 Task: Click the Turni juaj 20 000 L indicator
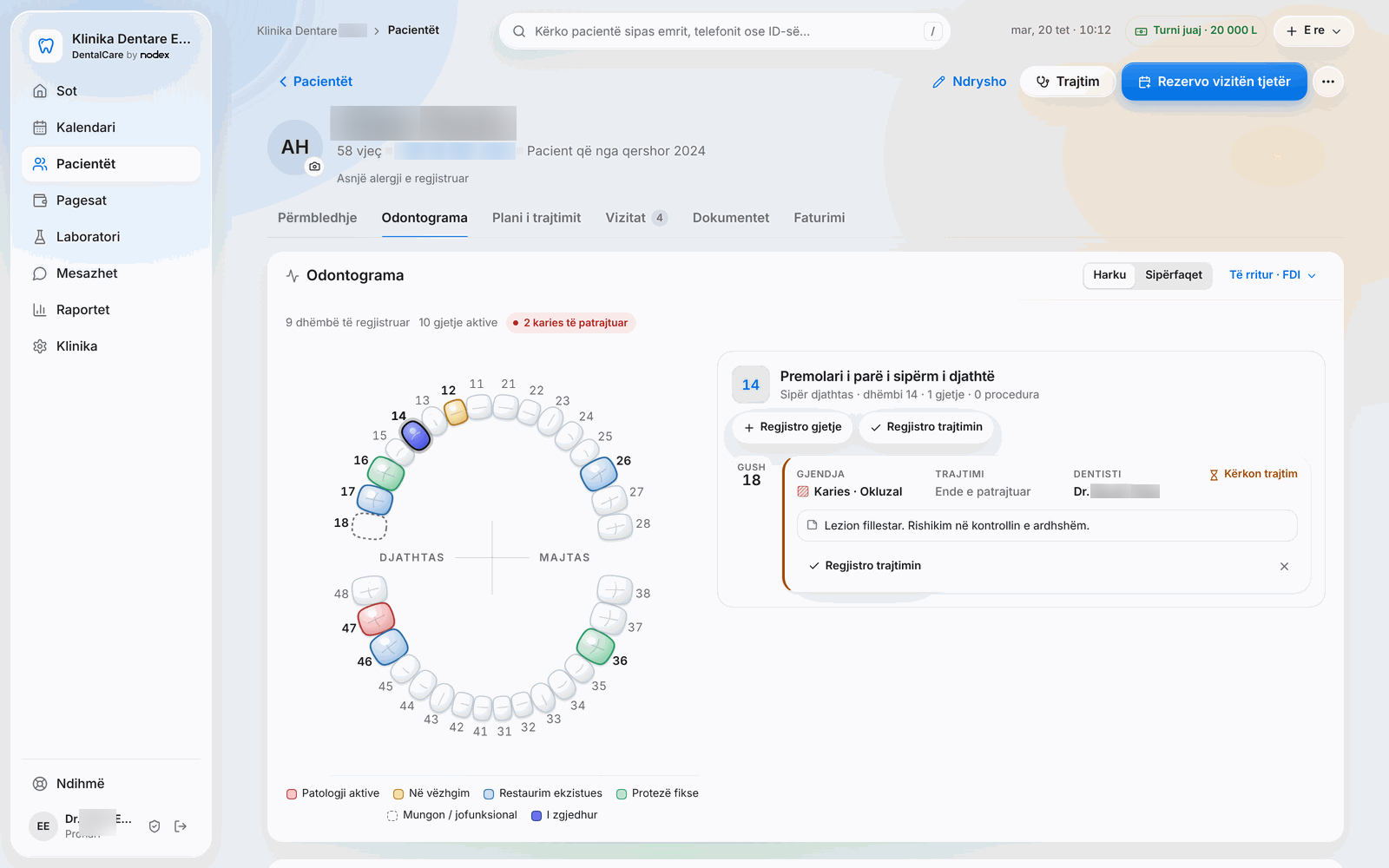point(1195,30)
